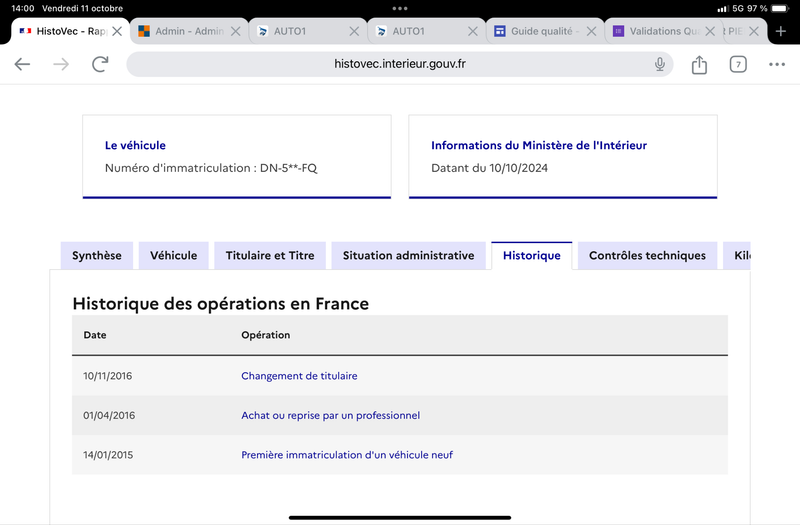The height and width of the screenshot is (525, 800).
Task: Click the Opération column header
Action: (265, 335)
